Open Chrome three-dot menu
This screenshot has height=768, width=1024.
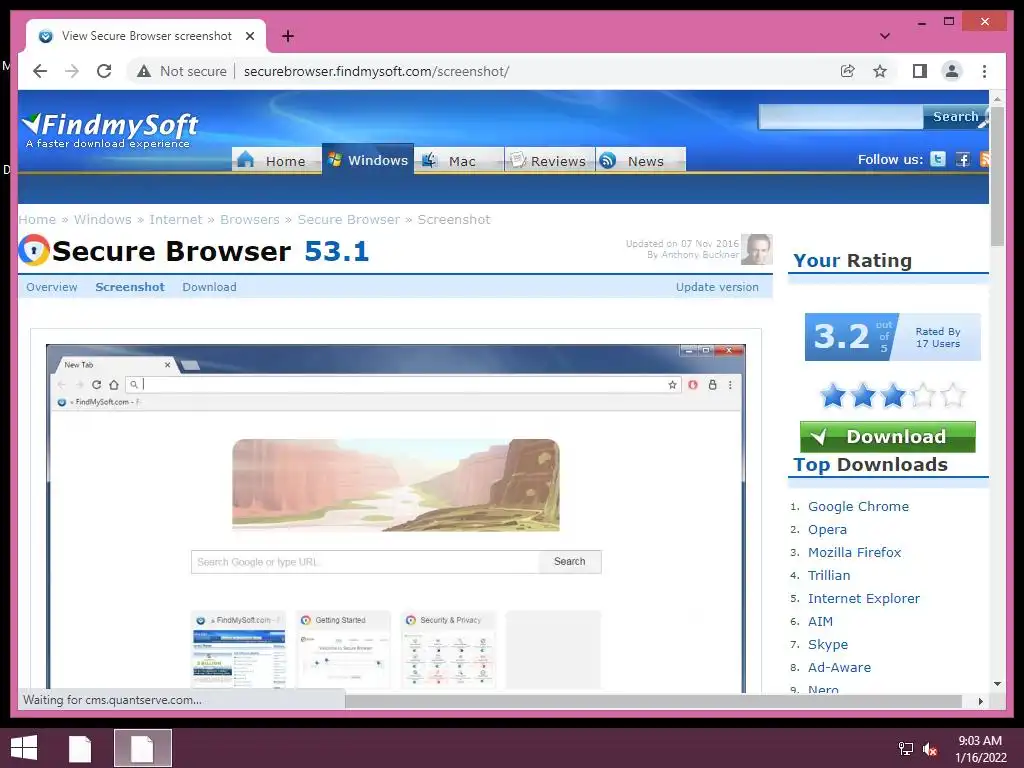click(984, 71)
